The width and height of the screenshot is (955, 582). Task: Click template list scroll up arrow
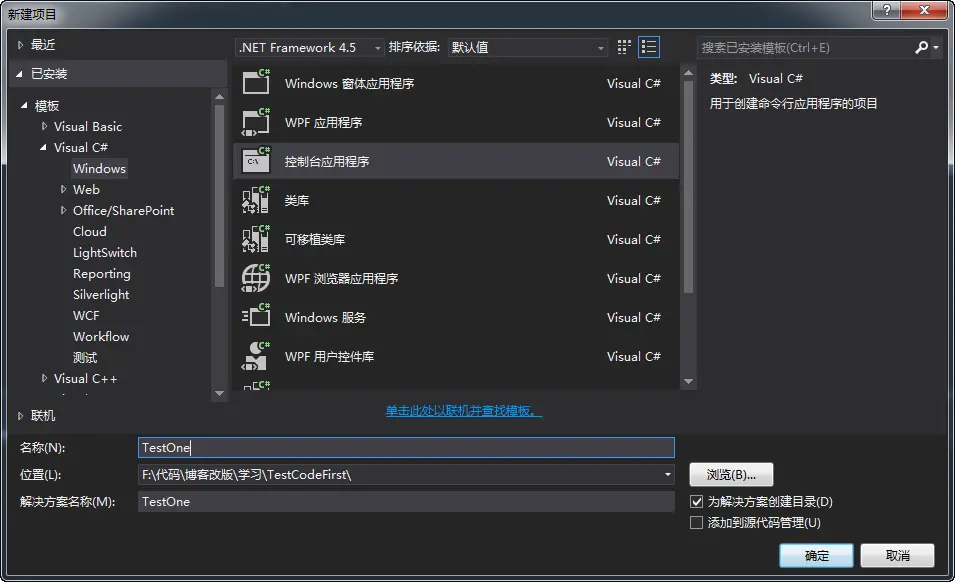point(688,73)
